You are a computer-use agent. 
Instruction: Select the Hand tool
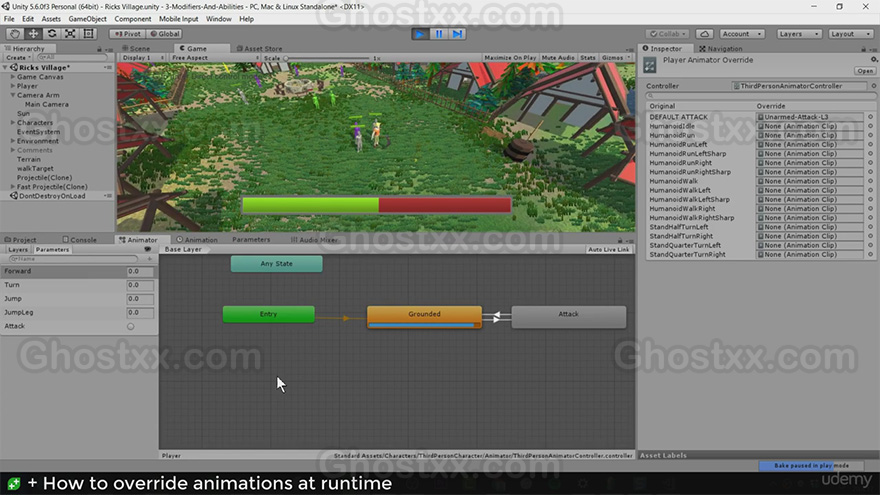click(x=15, y=34)
